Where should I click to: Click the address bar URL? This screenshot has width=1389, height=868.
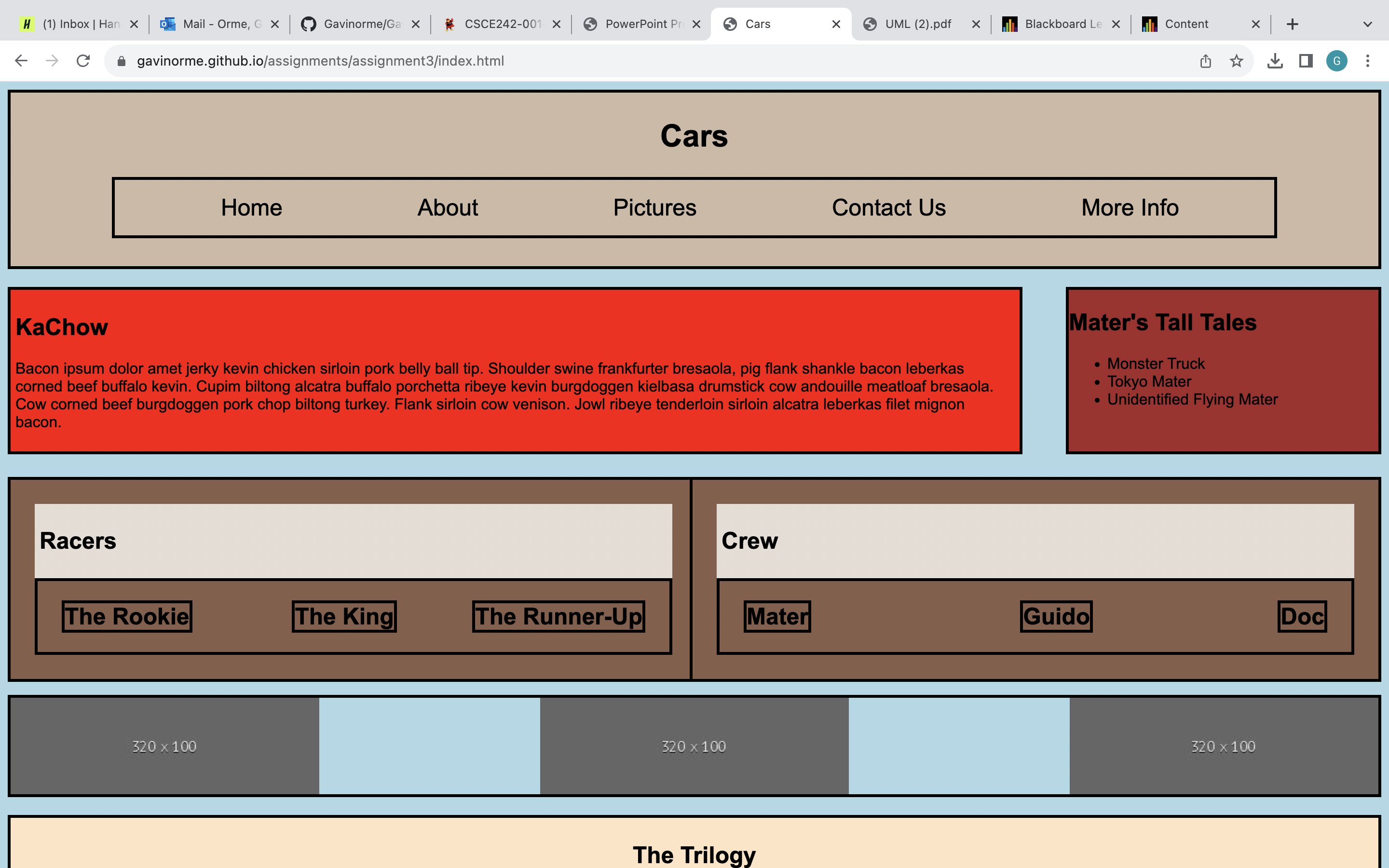(320, 61)
